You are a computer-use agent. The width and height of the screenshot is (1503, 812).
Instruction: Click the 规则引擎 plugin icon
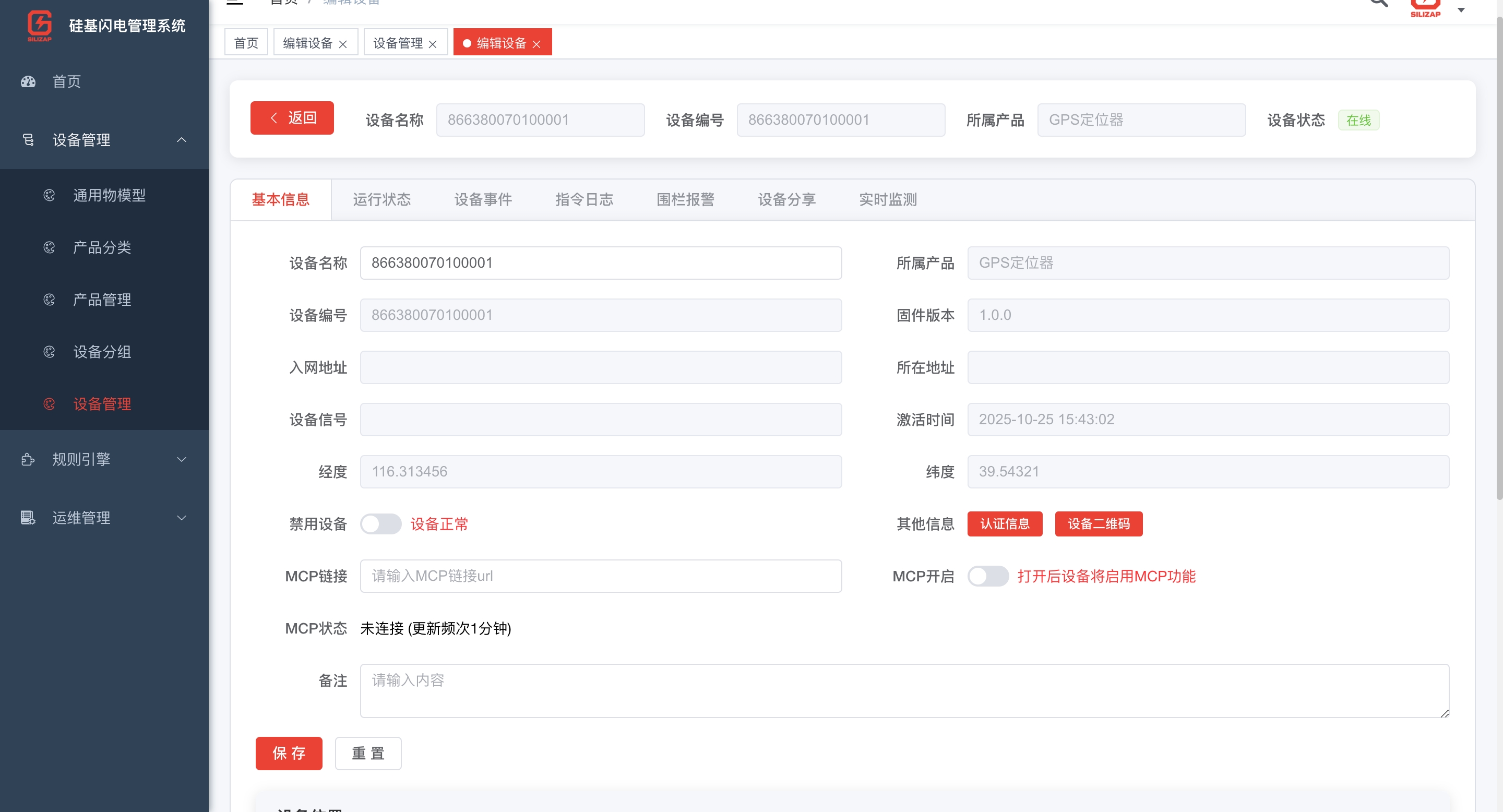[28, 460]
